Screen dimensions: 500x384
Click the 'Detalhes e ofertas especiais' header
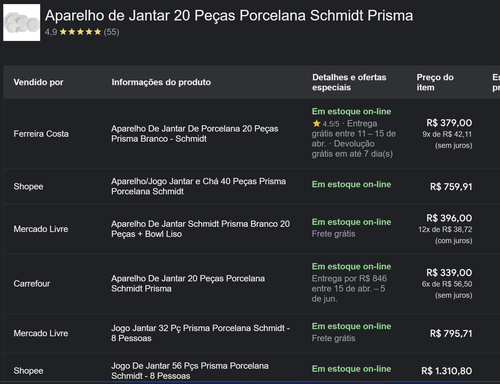[349, 82]
